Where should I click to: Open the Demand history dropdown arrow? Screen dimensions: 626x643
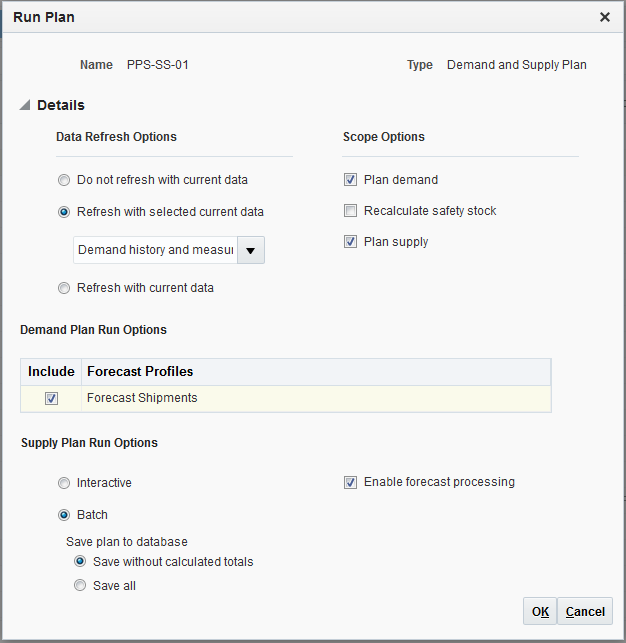pos(251,250)
